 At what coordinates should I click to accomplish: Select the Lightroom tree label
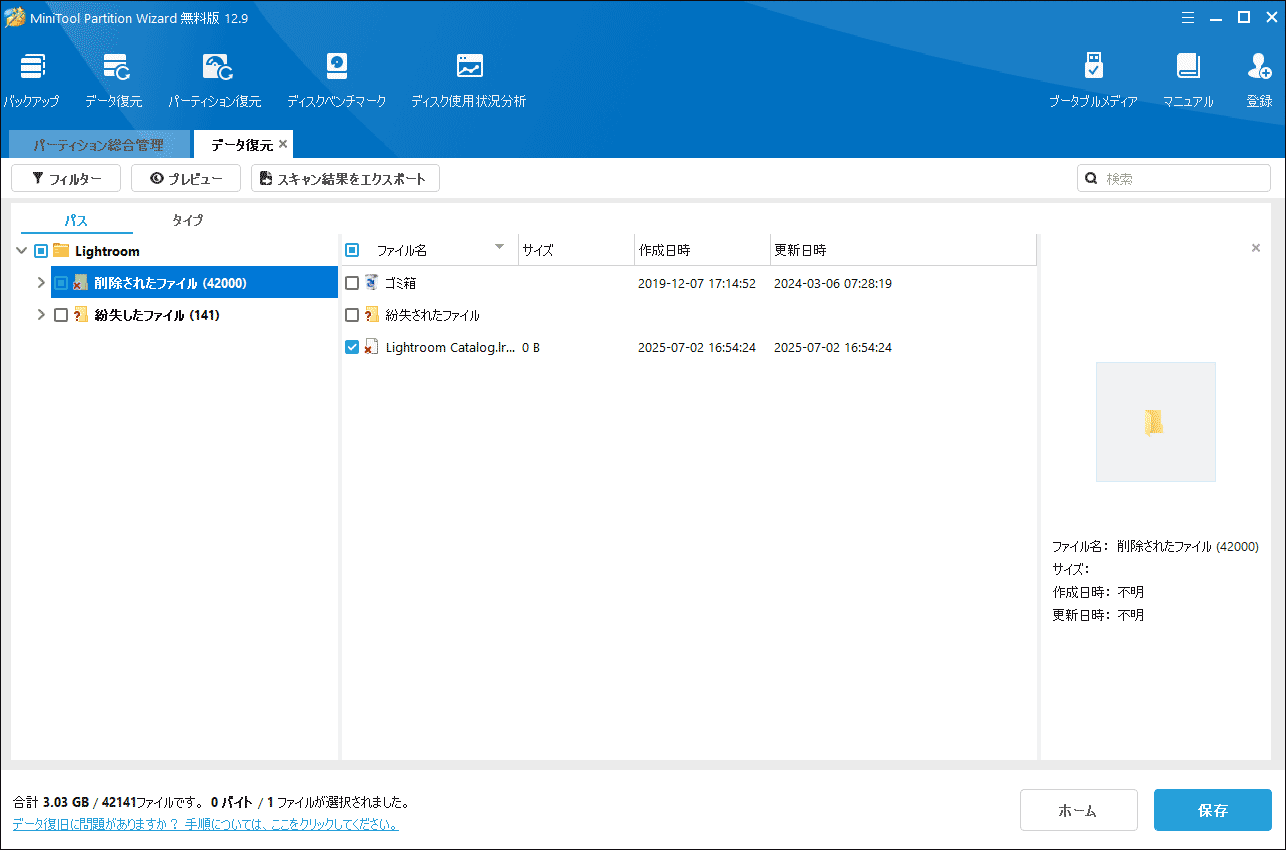pyautogui.click(x=107, y=251)
